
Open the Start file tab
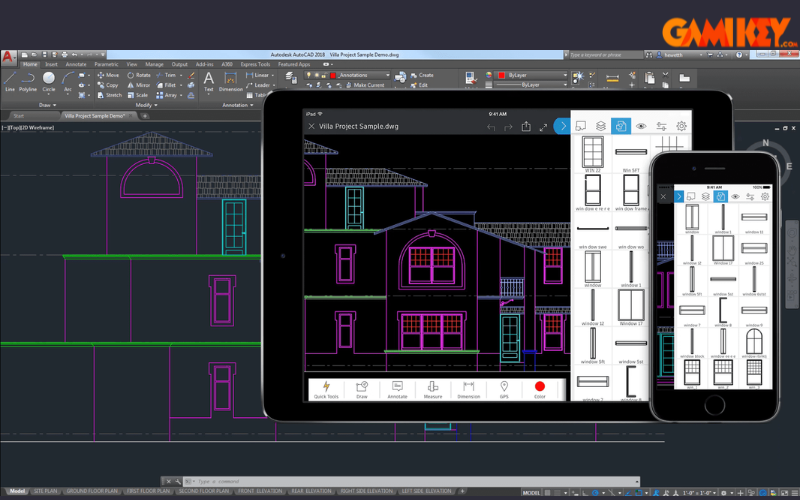[x=19, y=116]
